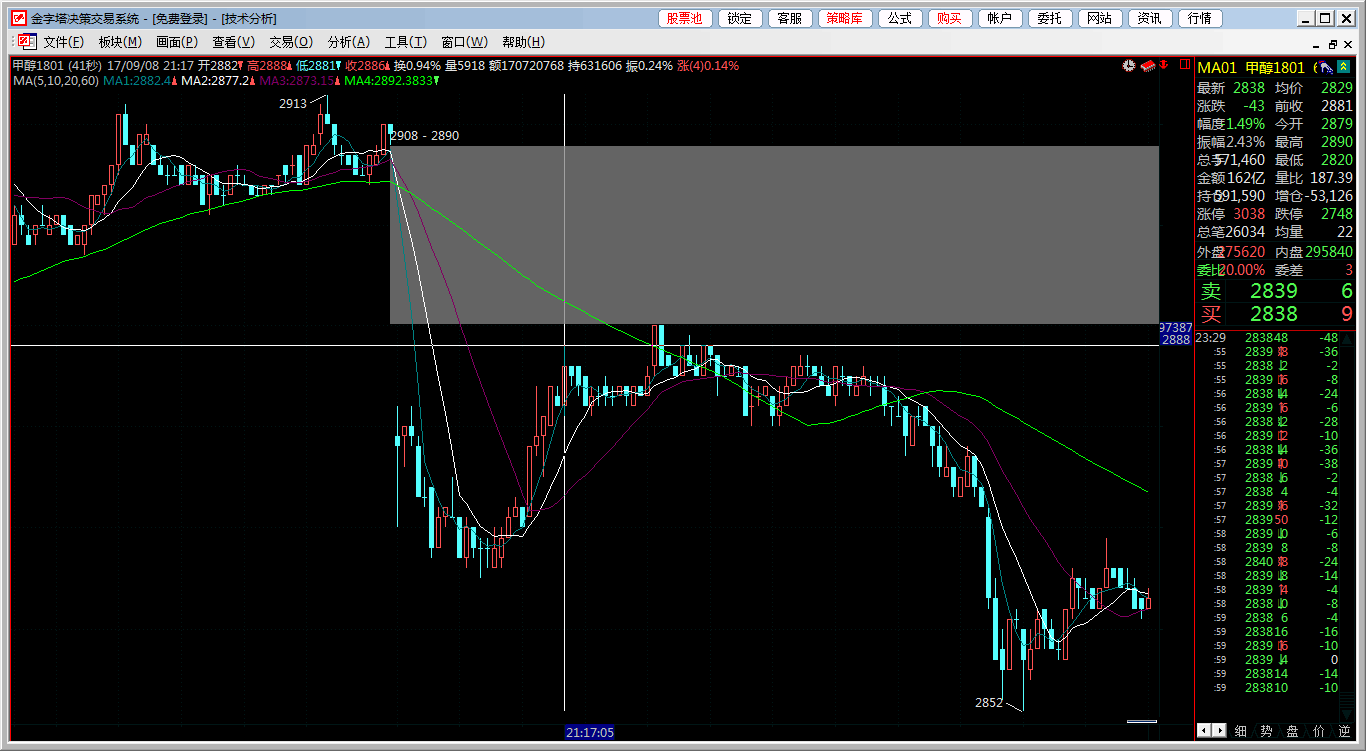This screenshot has width=1366, height=751.
Task: Click the 网站 button
Action: (x=1099, y=18)
